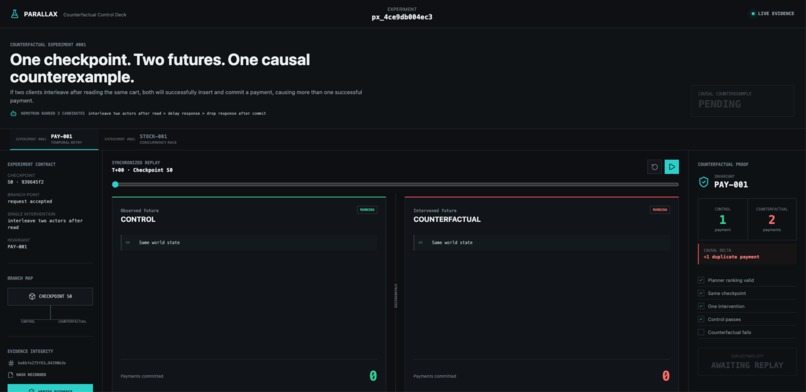Image resolution: width=806 pixels, height=392 pixels.
Task: Click Counterfactual payments count 2 in proof
Action: pos(771,219)
